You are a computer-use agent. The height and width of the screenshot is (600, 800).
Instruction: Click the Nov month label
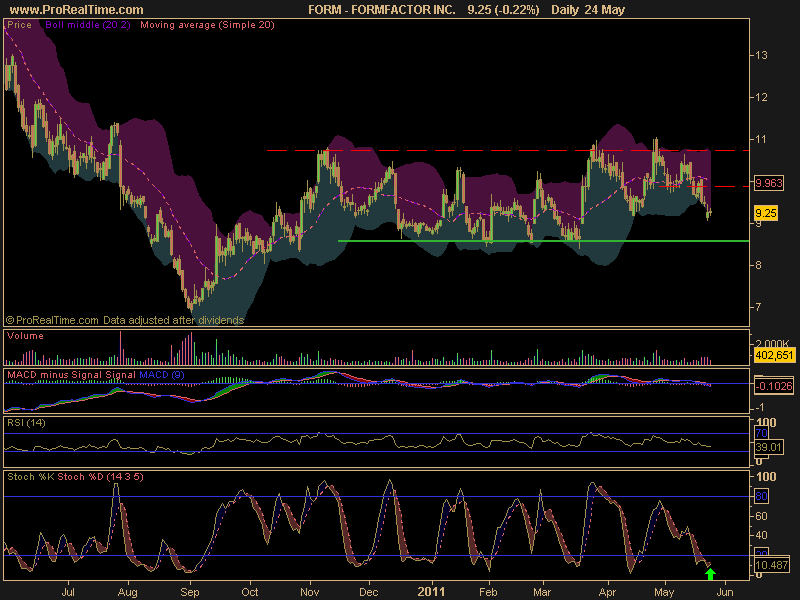pyautogui.click(x=310, y=592)
